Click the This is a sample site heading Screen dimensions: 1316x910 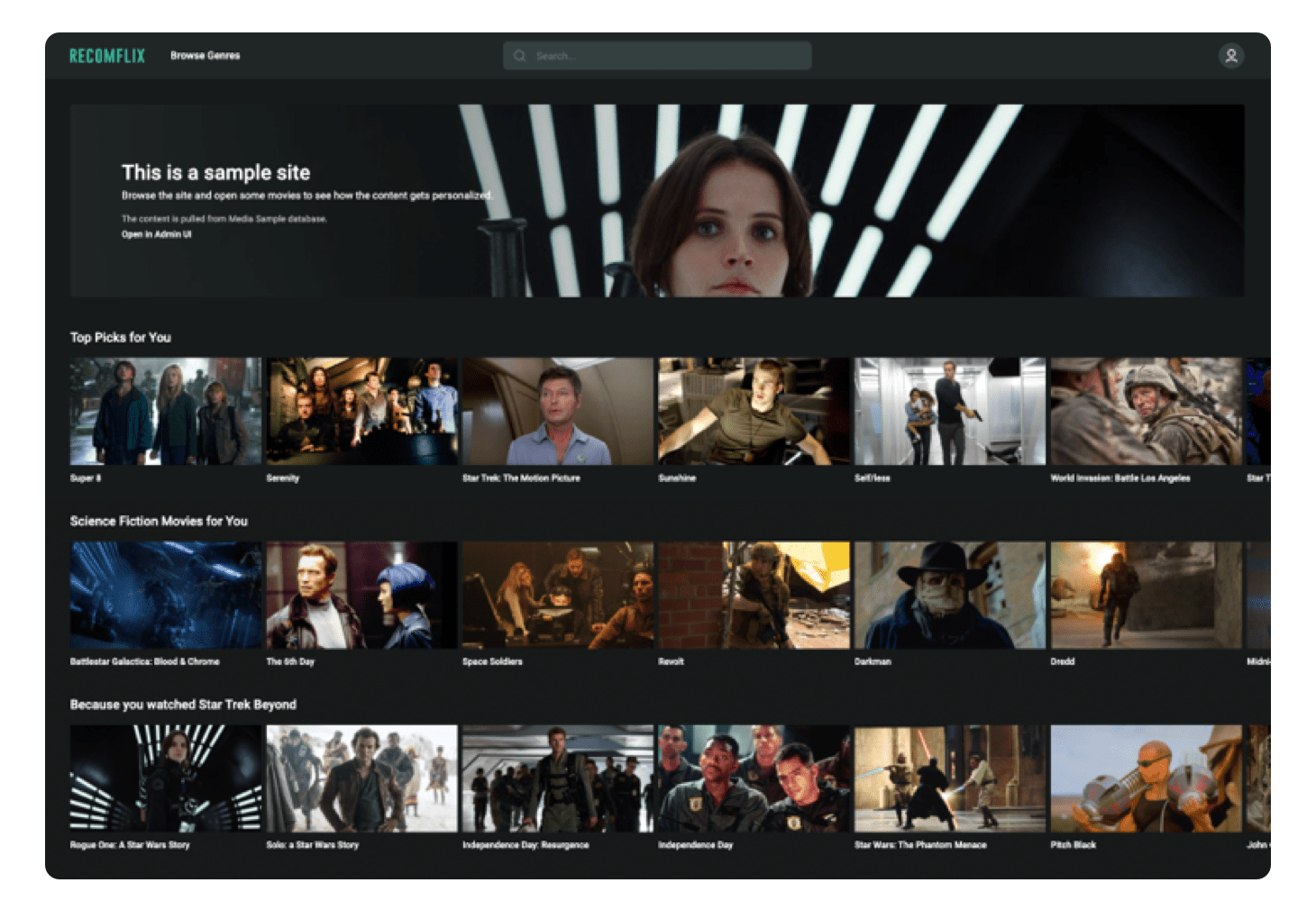pos(215,172)
